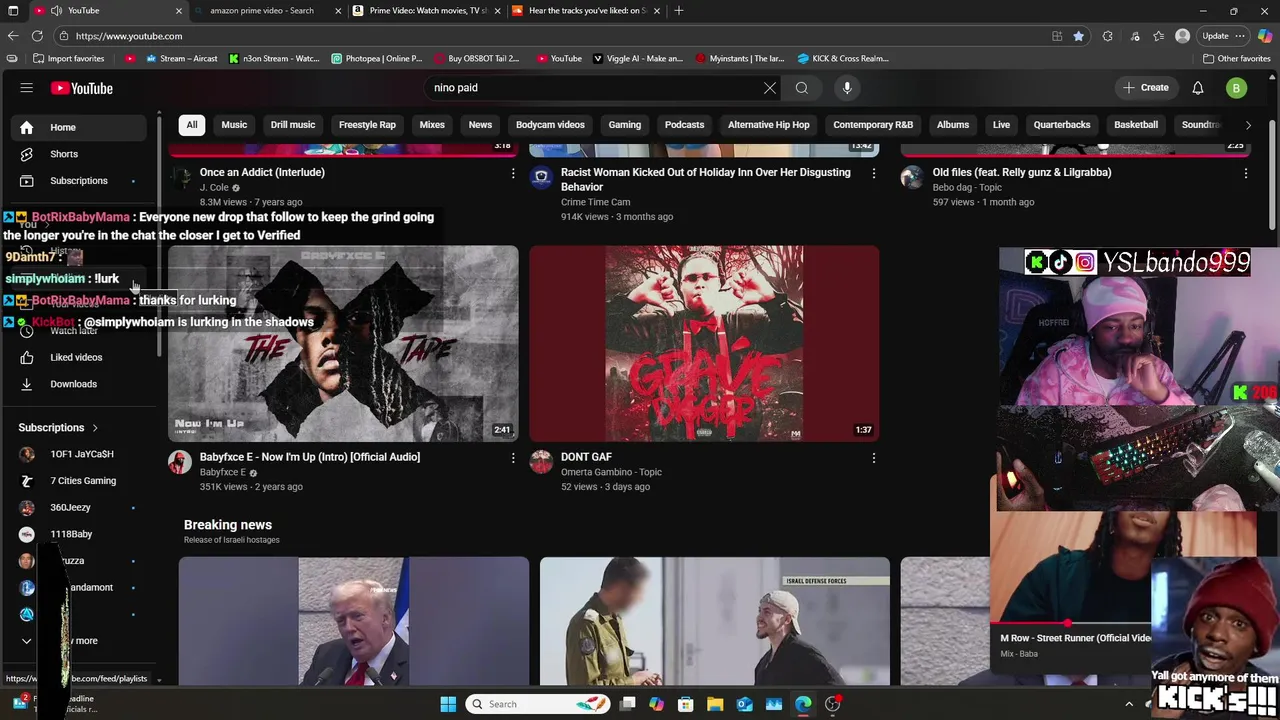Select the Music filter chip
1280x720 pixels.
point(234,125)
